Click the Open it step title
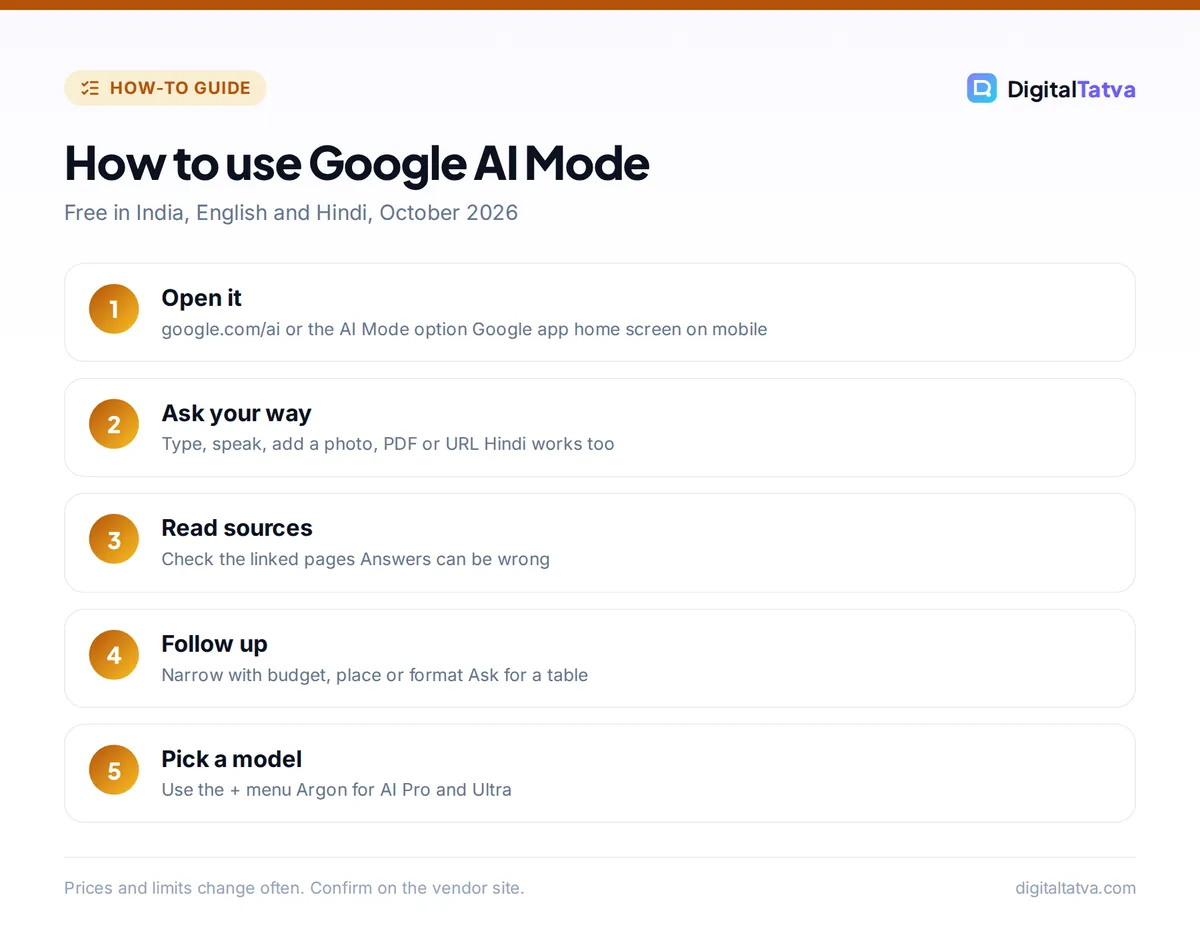Image resolution: width=1200 pixels, height=947 pixels. tap(202, 298)
